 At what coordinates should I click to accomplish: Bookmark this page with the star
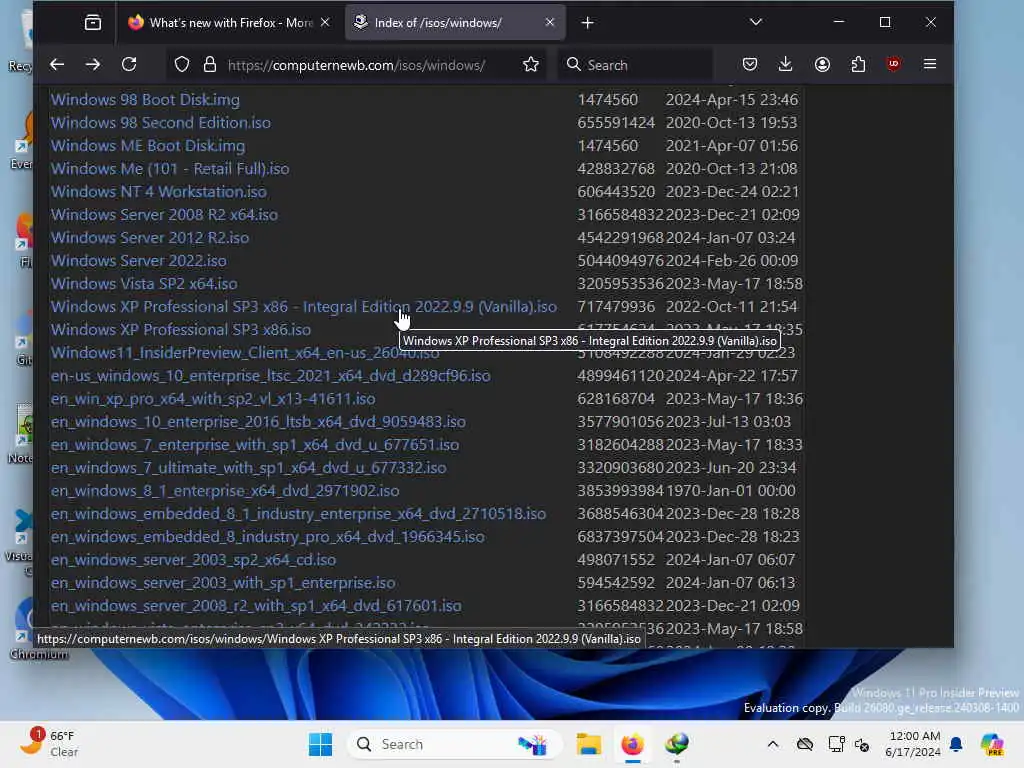[531, 64]
